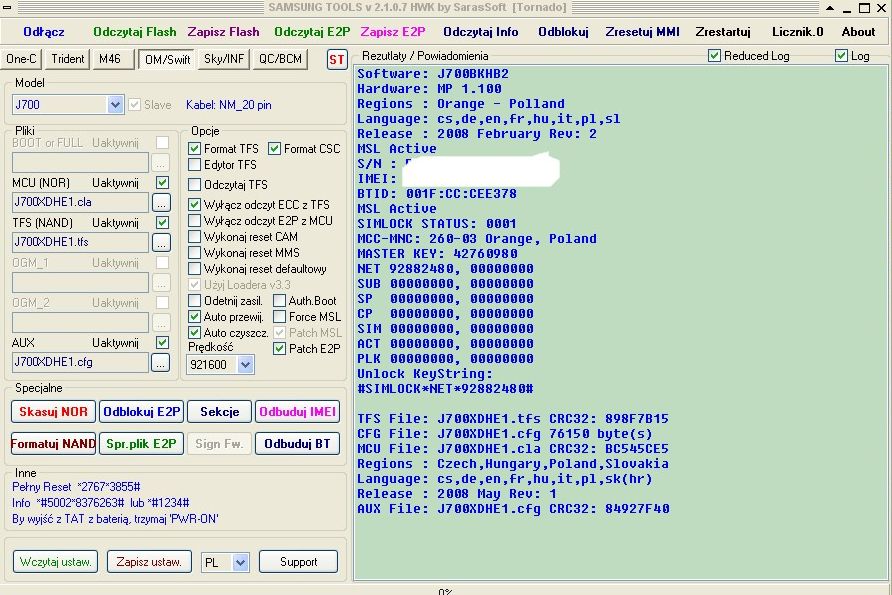Click the red ST icon button
The height and width of the screenshot is (595, 892).
337,59
